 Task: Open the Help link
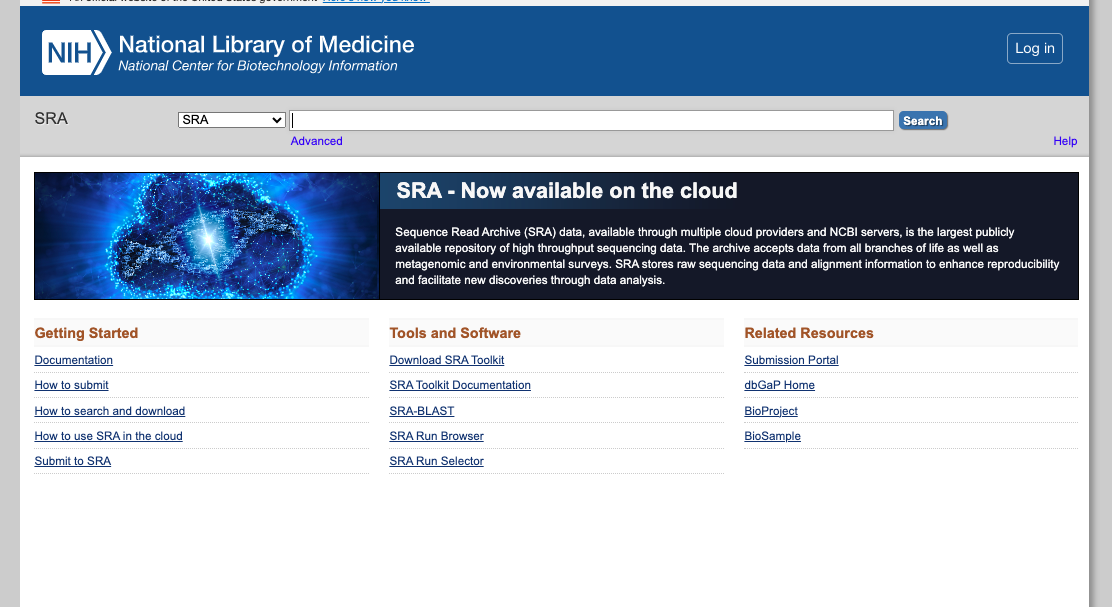(1065, 141)
